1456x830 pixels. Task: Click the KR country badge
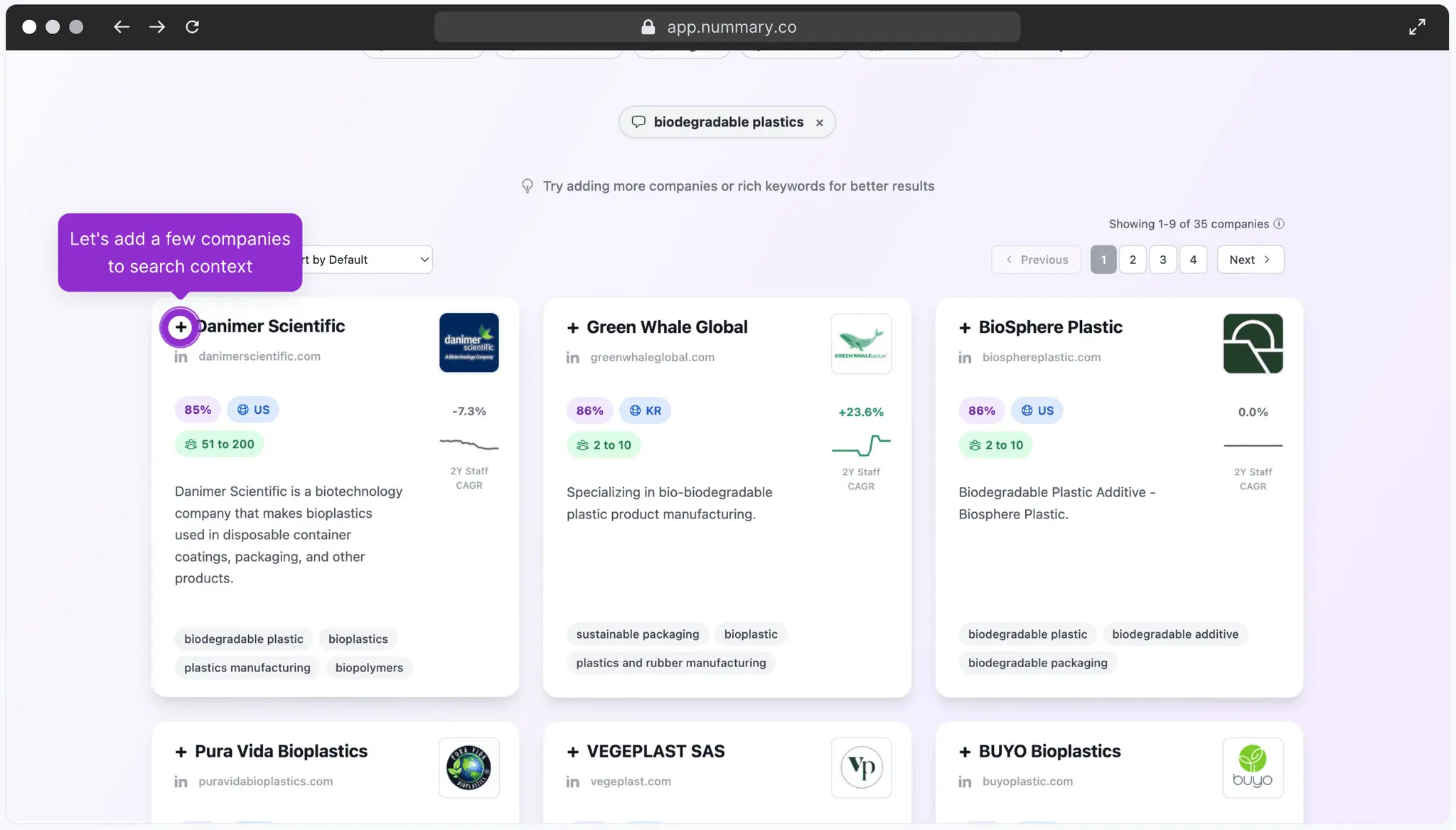click(x=645, y=411)
